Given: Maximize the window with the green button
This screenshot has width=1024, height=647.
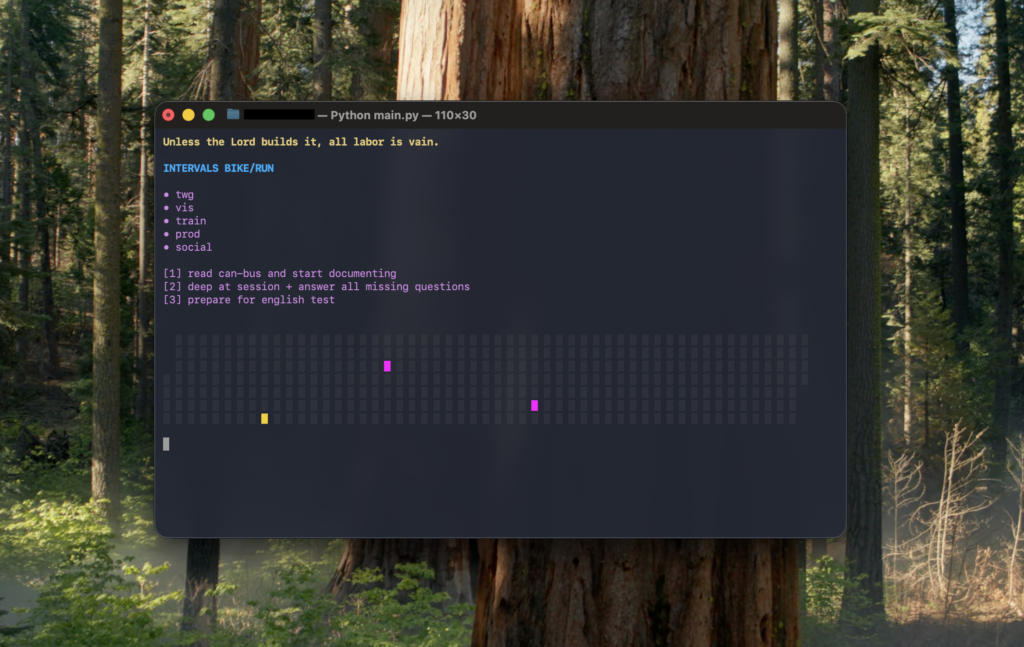Looking at the screenshot, I should tap(208, 115).
